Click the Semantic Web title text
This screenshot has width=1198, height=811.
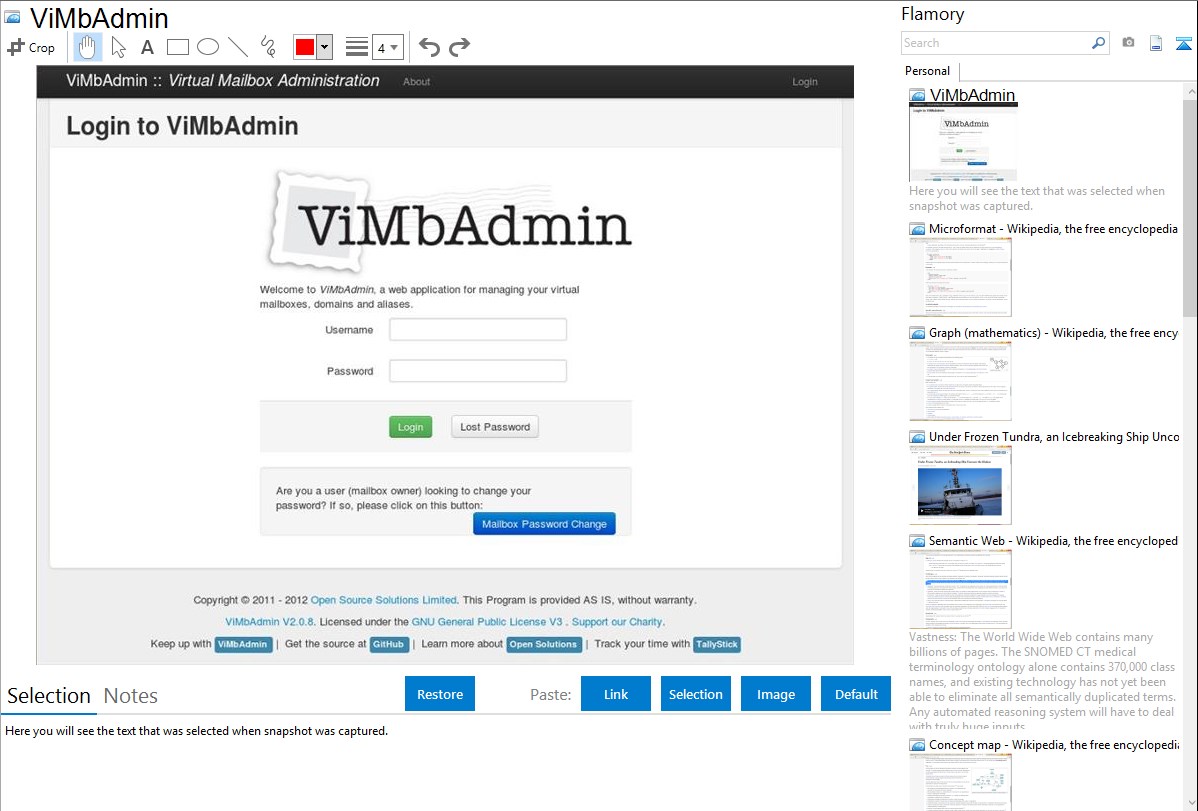pyautogui.click(x=1053, y=540)
